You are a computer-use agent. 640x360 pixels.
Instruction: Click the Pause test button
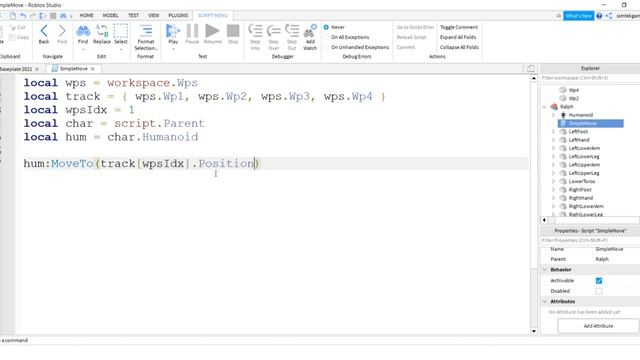pyautogui.click(x=192, y=31)
